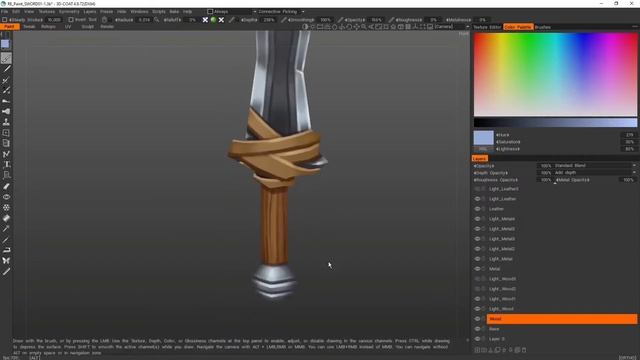Screen dimensions: 640x360
Task: Click the view toolbar icon just left of the Camera dropdown
Action: (x=429, y=27)
